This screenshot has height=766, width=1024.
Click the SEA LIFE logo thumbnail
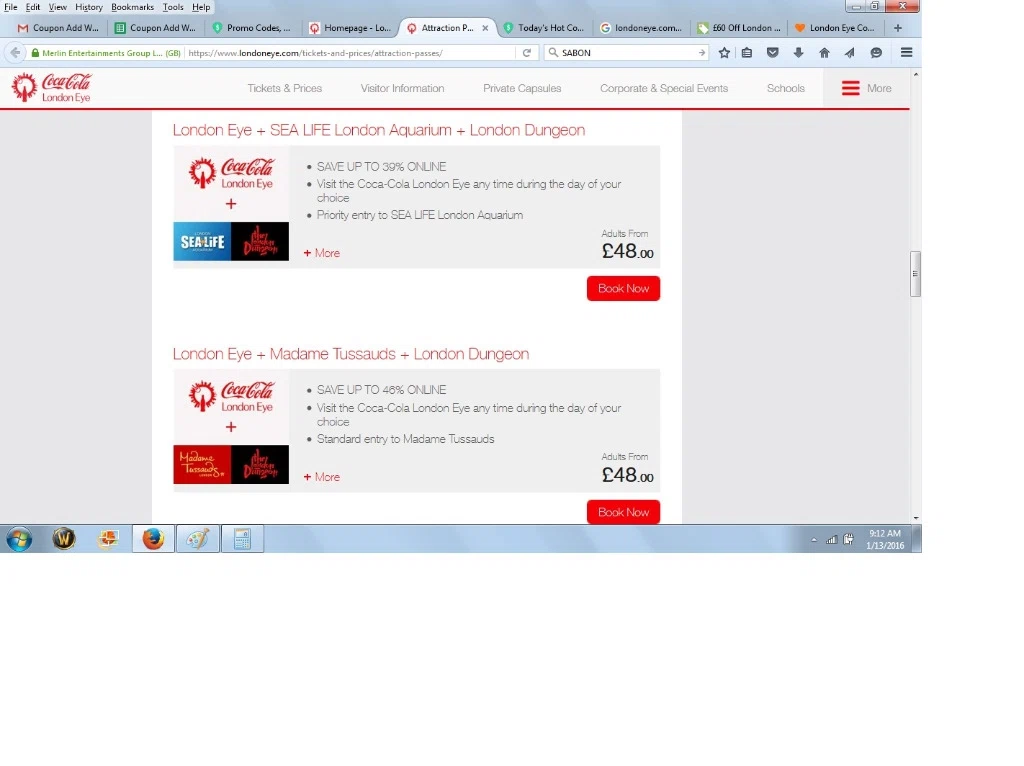[202, 242]
